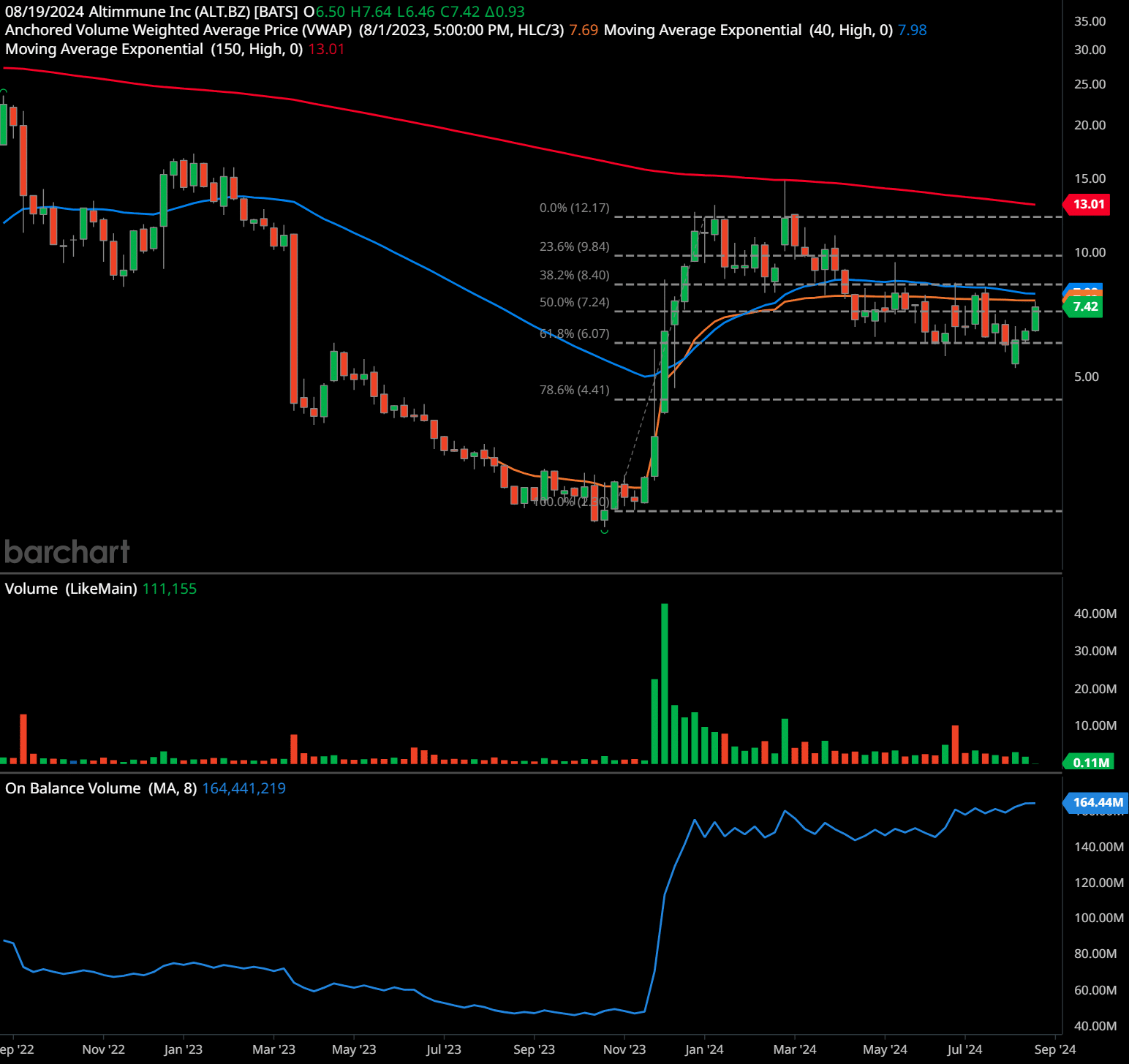Click the Fibonacci 0.0% (12.17) level label

(x=574, y=208)
